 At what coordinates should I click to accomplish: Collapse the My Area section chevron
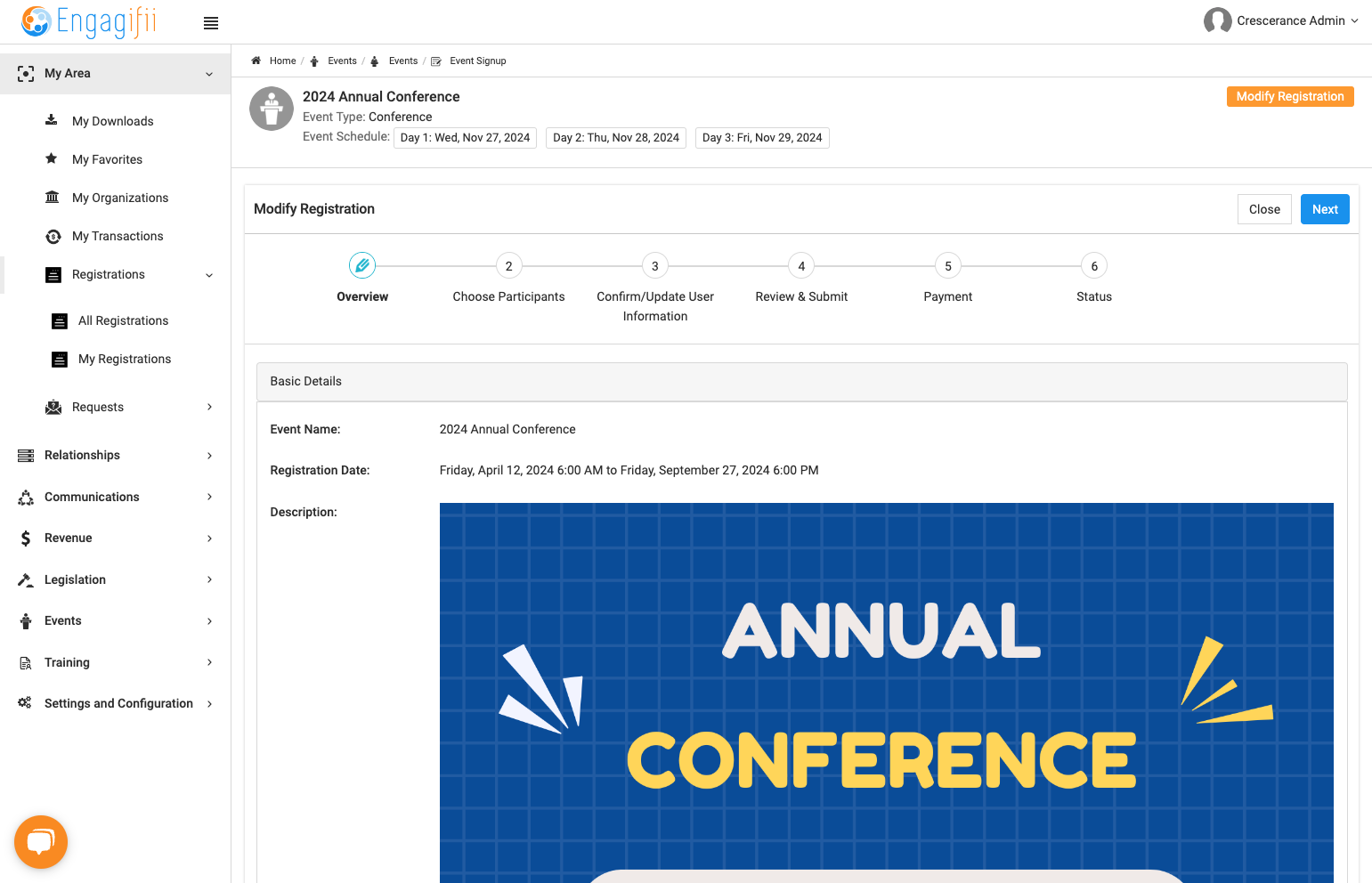click(209, 74)
